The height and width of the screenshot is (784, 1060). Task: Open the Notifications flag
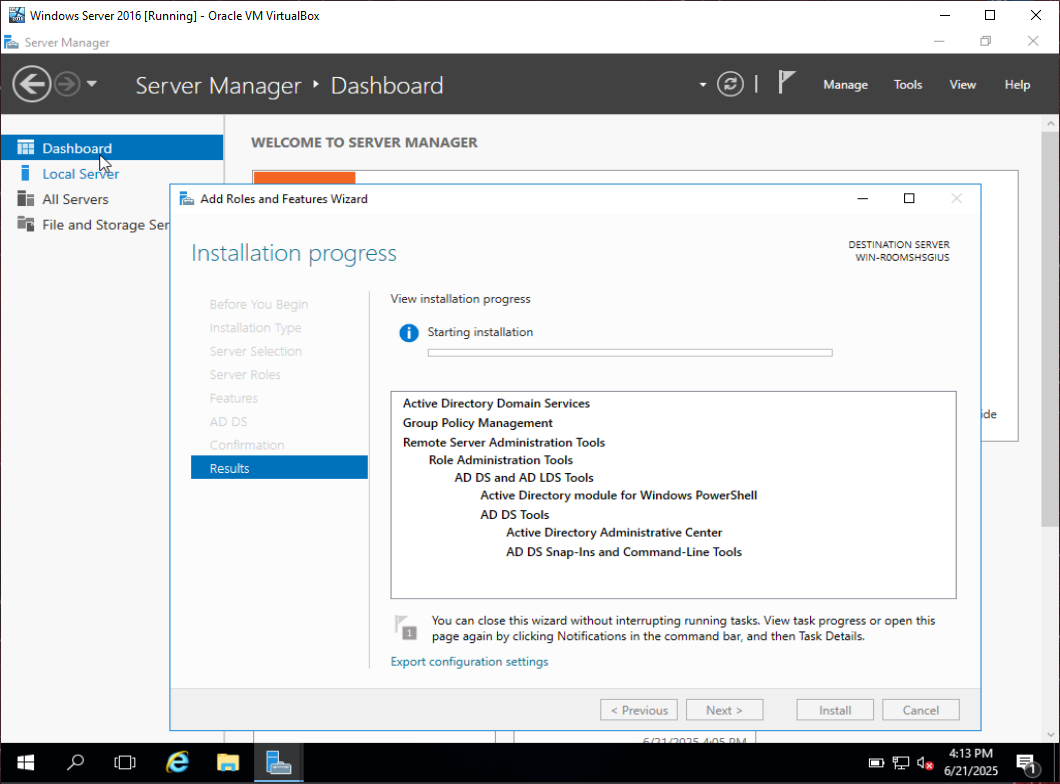786,83
